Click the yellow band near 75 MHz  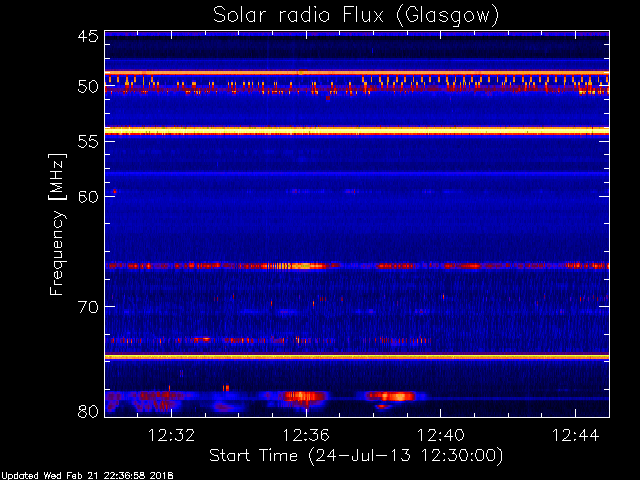(357, 357)
